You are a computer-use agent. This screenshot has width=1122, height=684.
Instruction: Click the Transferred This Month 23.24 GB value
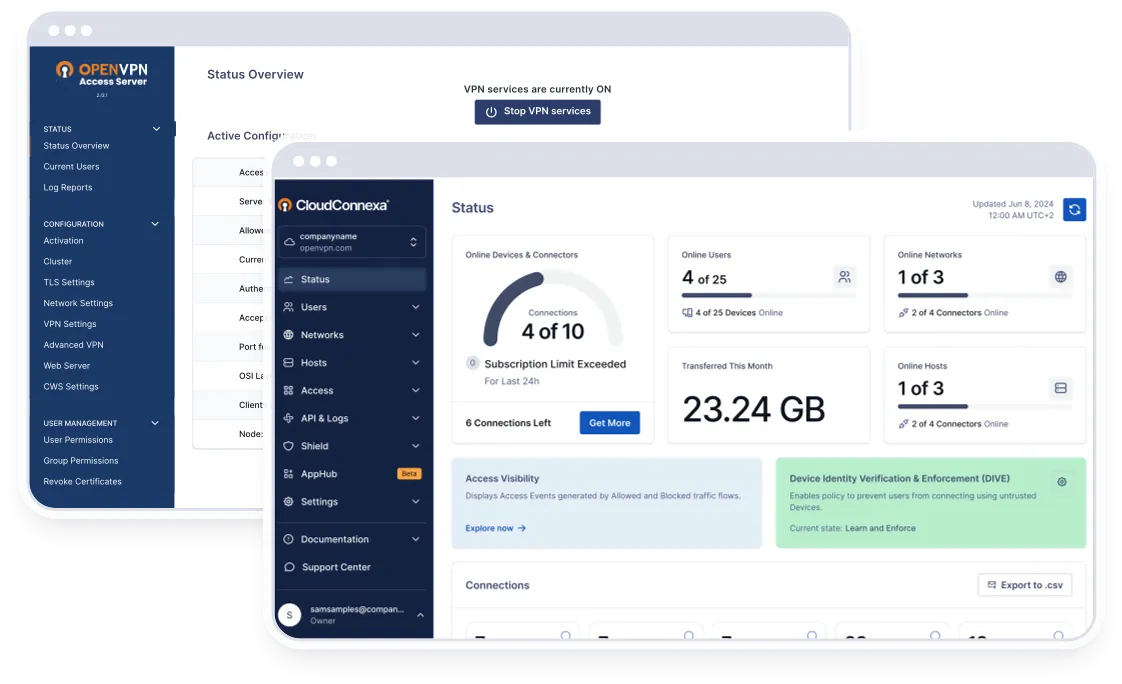coord(753,409)
